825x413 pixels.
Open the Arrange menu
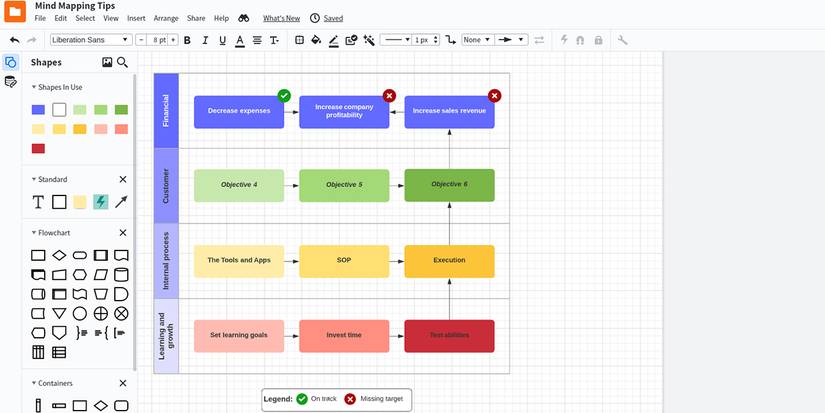[166, 18]
